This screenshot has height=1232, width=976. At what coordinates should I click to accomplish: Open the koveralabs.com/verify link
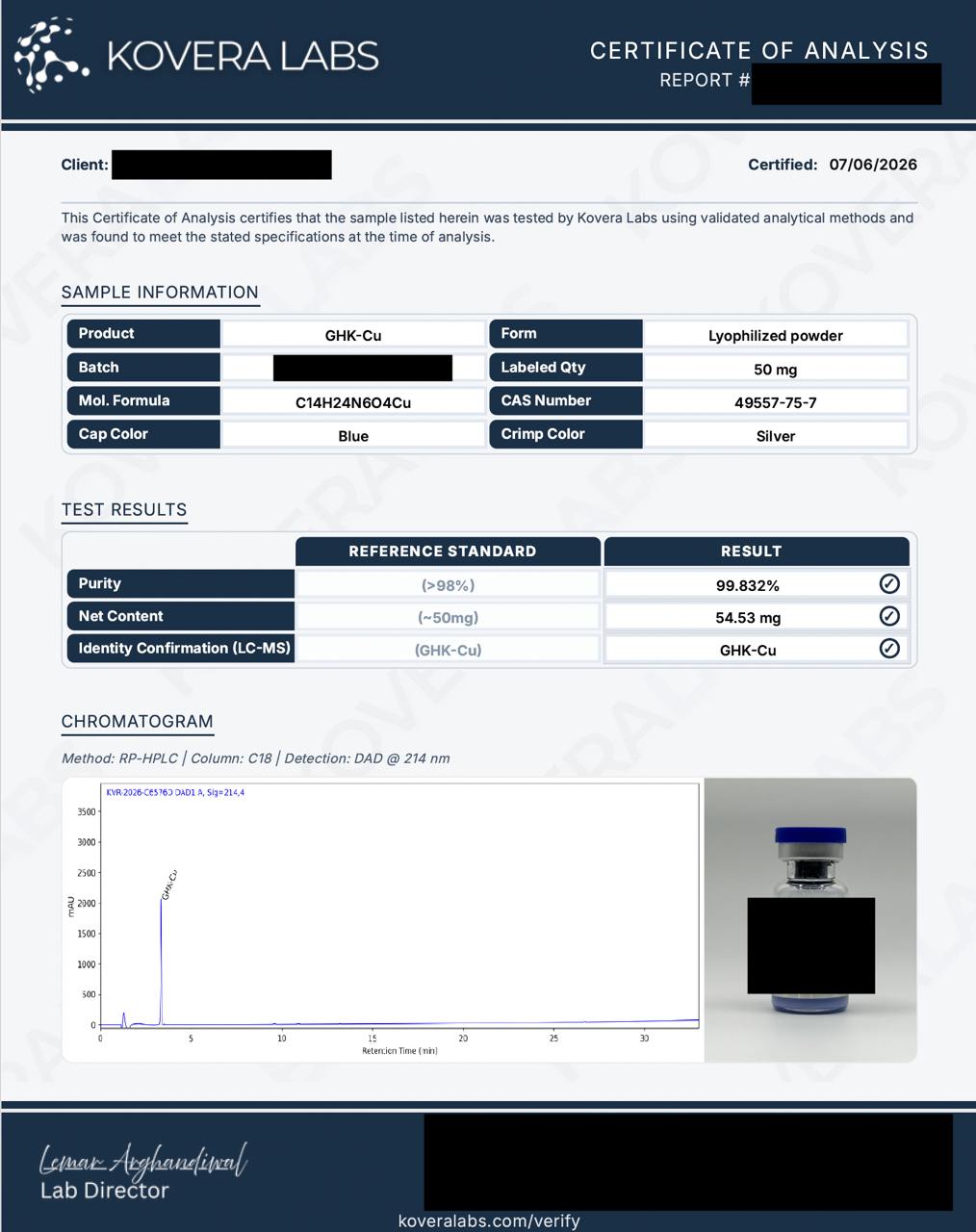point(489,1220)
